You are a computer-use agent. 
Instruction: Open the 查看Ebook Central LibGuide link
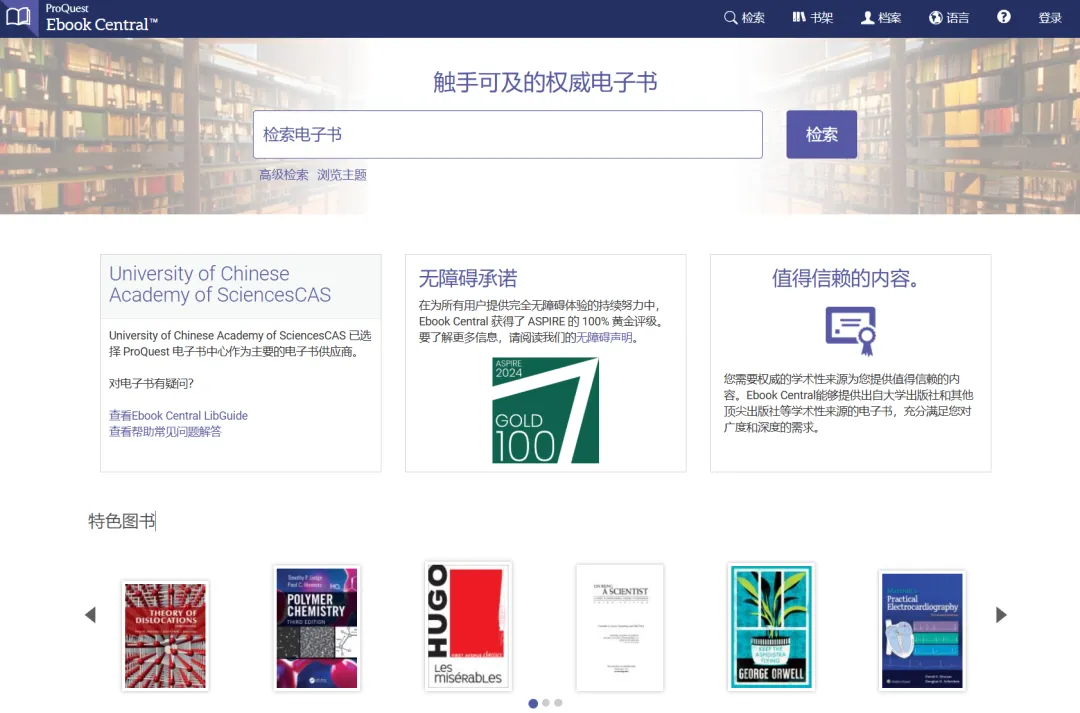click(178, 415)
